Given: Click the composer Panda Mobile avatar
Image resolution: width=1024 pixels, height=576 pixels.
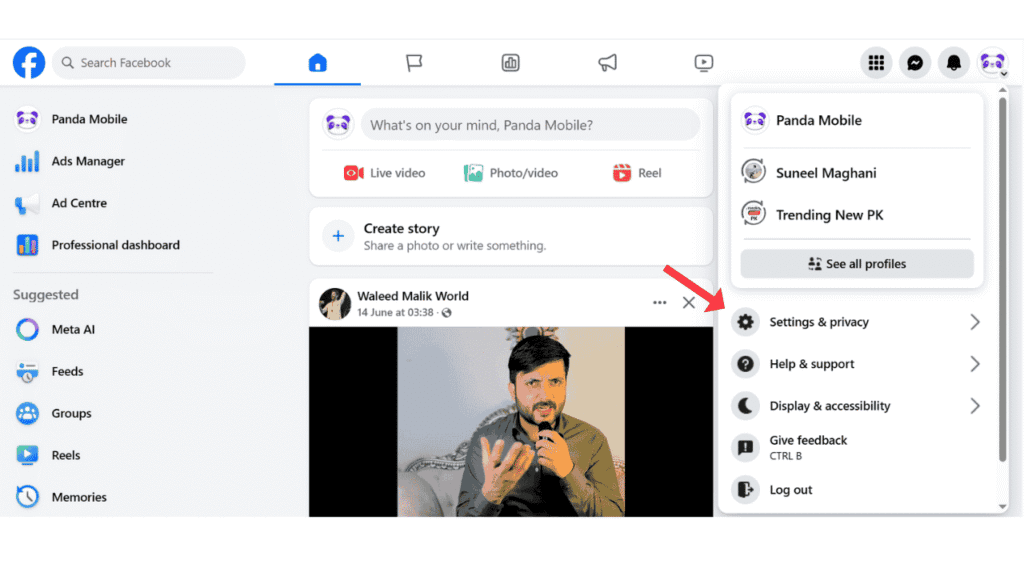Looking at the screenshot, I should tap(338, 124).
